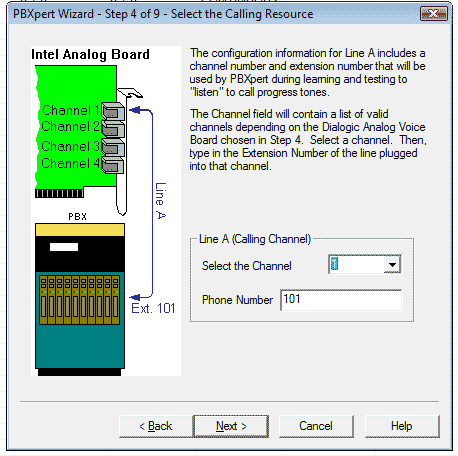Click the Channel 1 jack connector icon
The height and width of the screenshot is (456, 458).
pyautogui.click(x=113, y=111)
